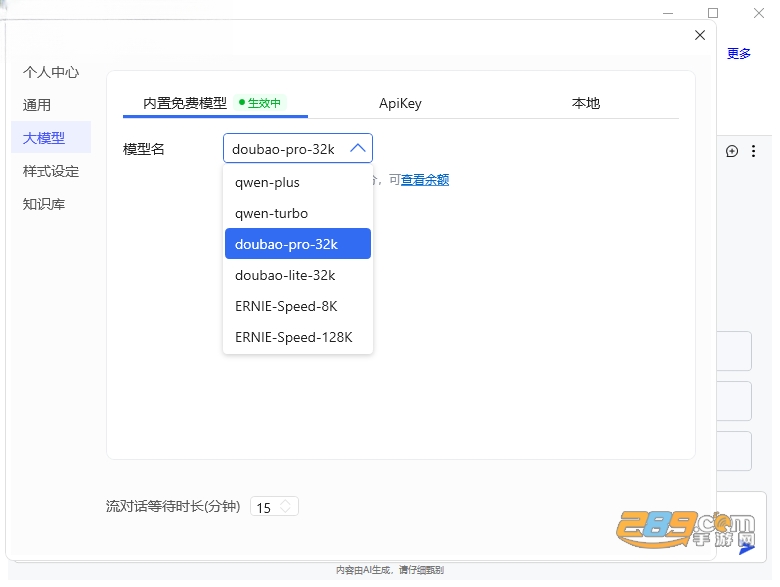This screenshot has width=780, height=587.
Task: Switch to ApiKey tab
Action: click(400, 103)
